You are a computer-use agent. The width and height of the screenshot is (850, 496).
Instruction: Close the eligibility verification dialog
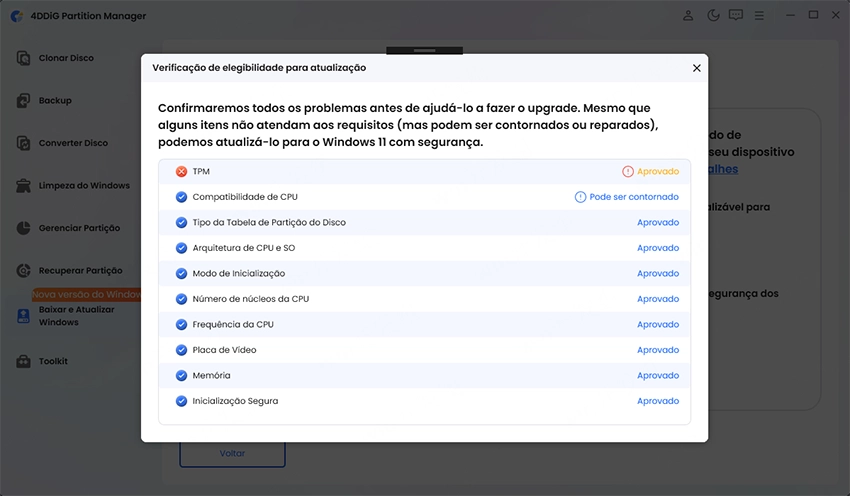(697, 68)
